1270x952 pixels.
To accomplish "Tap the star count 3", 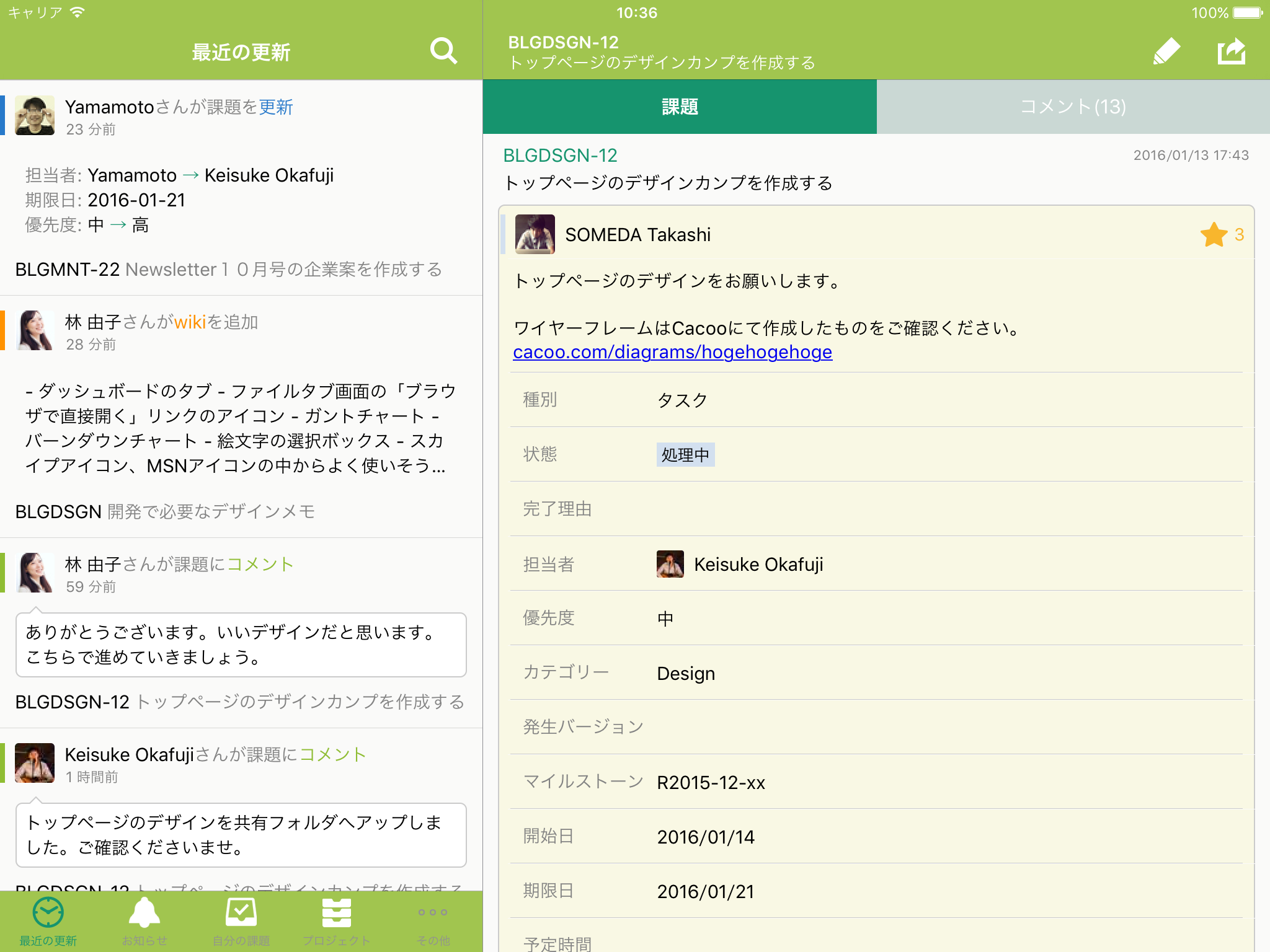I will tap(1239, 234).
